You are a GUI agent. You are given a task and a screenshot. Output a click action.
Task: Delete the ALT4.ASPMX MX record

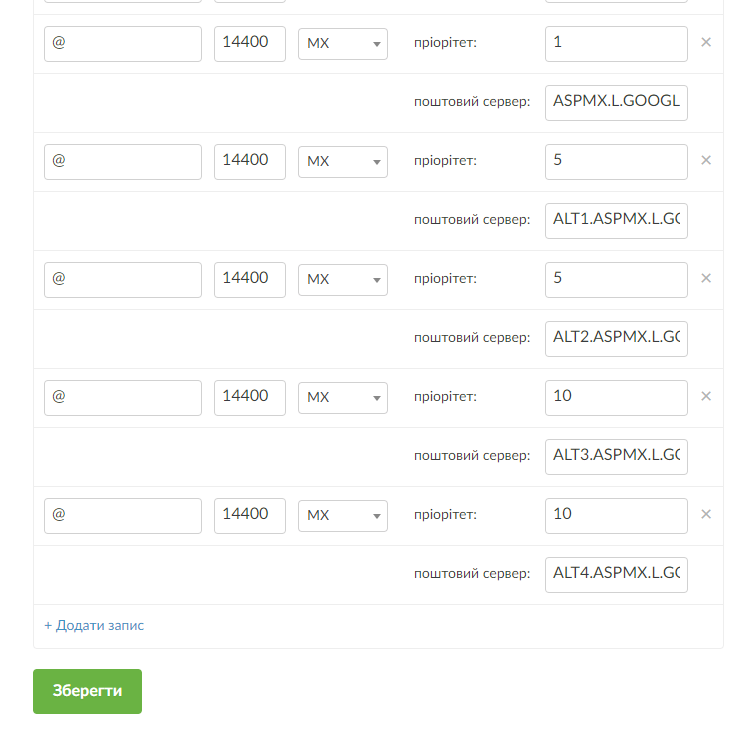(x=705, y=515)
